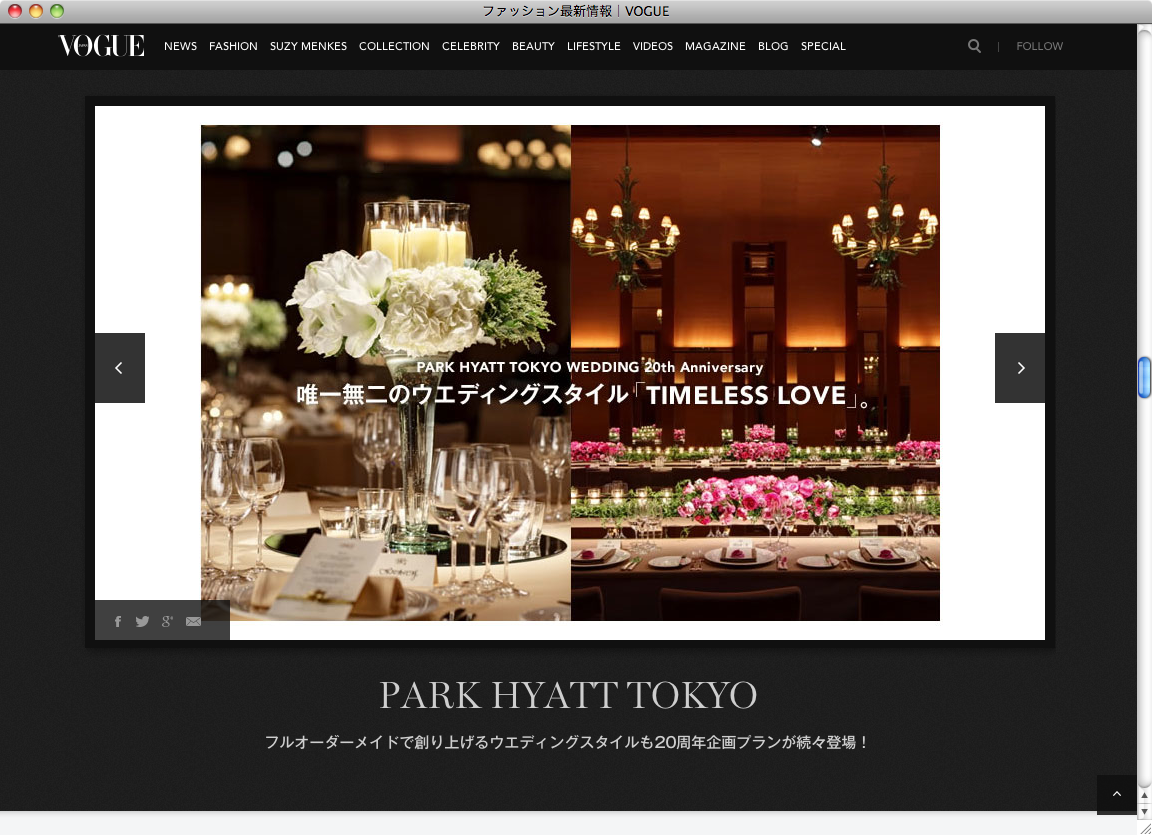Minimize the window with yellow button
This screenshot has width=1152, height=835.
[35, 11]
